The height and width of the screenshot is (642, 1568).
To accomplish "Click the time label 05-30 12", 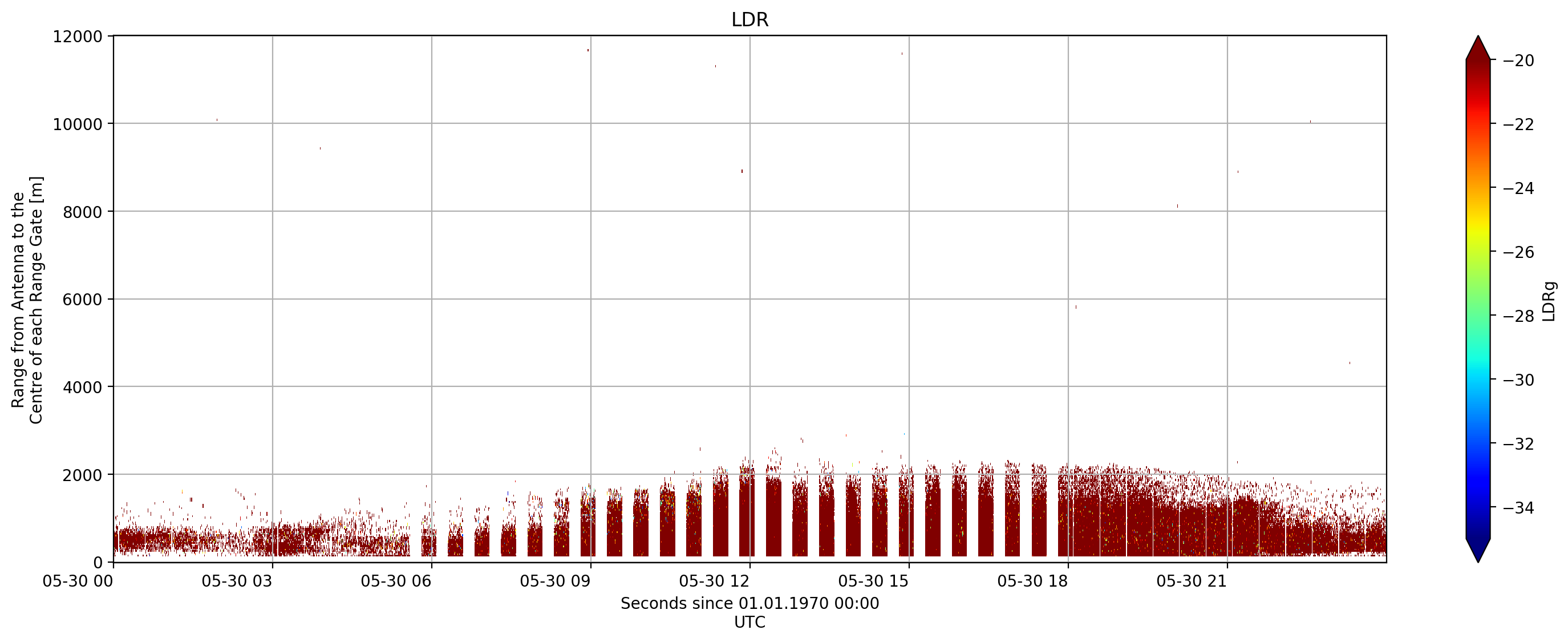I will coord(715,581).
